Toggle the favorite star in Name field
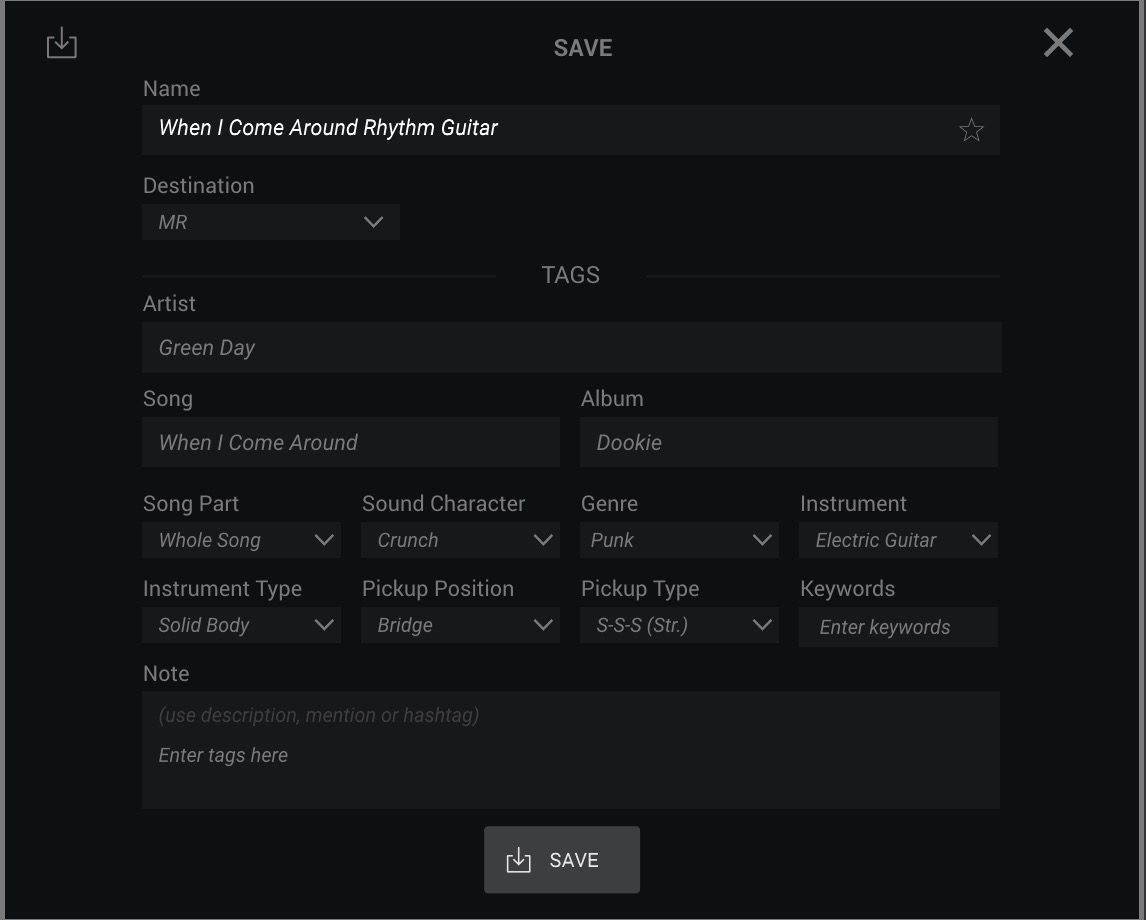The image size is (1146, 920). click(x=971, y=130)
